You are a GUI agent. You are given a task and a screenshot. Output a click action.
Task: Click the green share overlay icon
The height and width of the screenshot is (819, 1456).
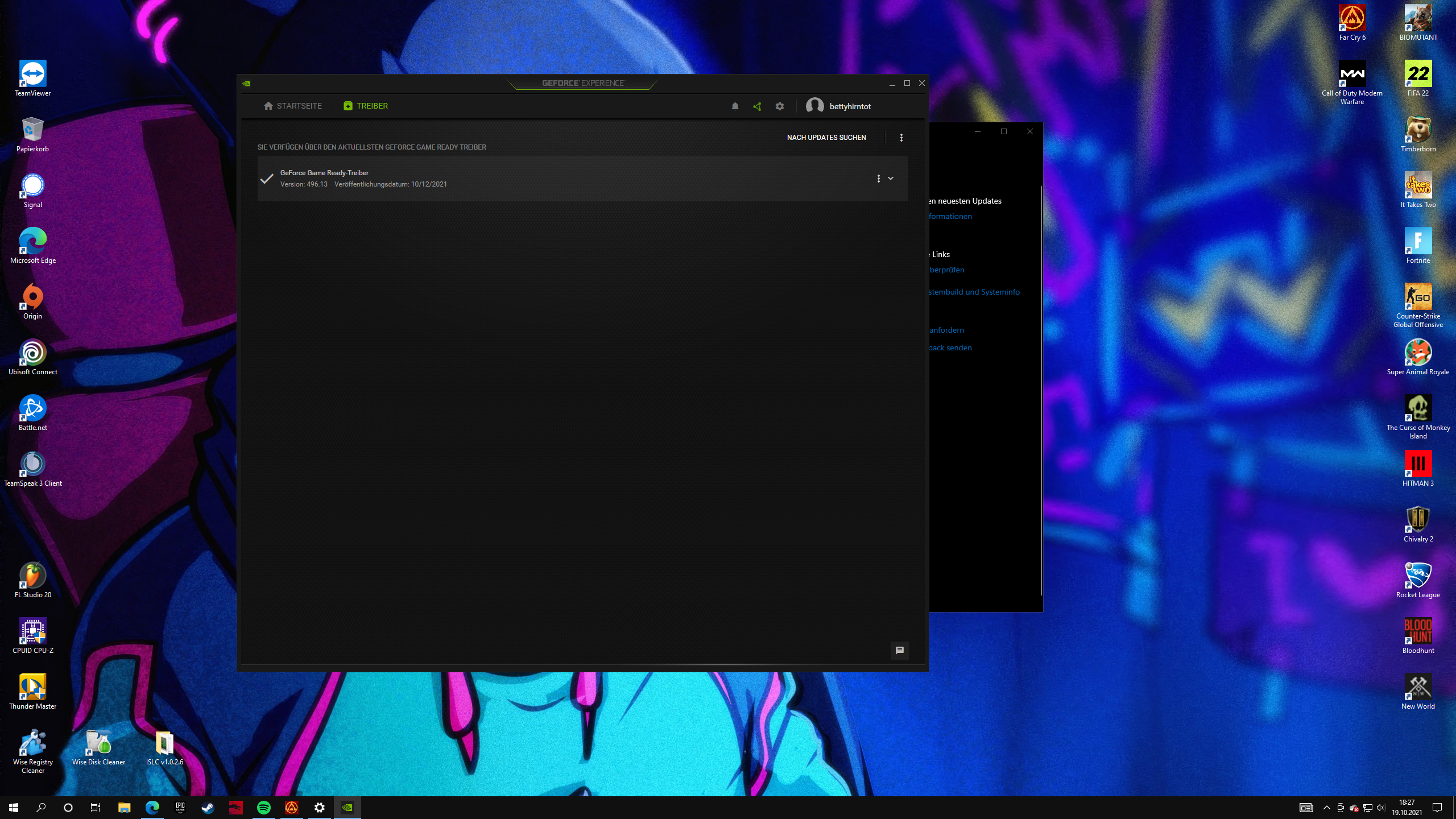click(x=757, y=106)
